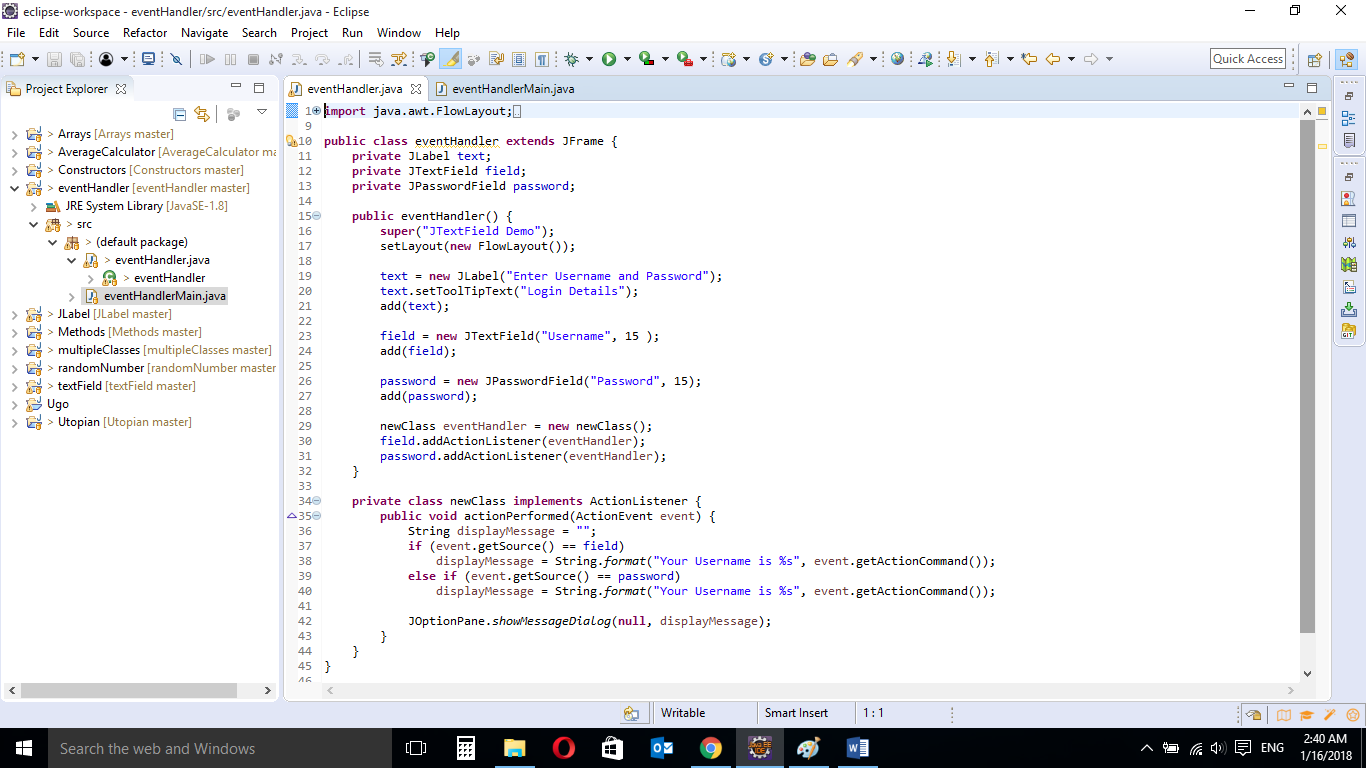This screenshot has width=1366, height=768.
Task: Click the Save All toolbar icon
Action: 77,59
